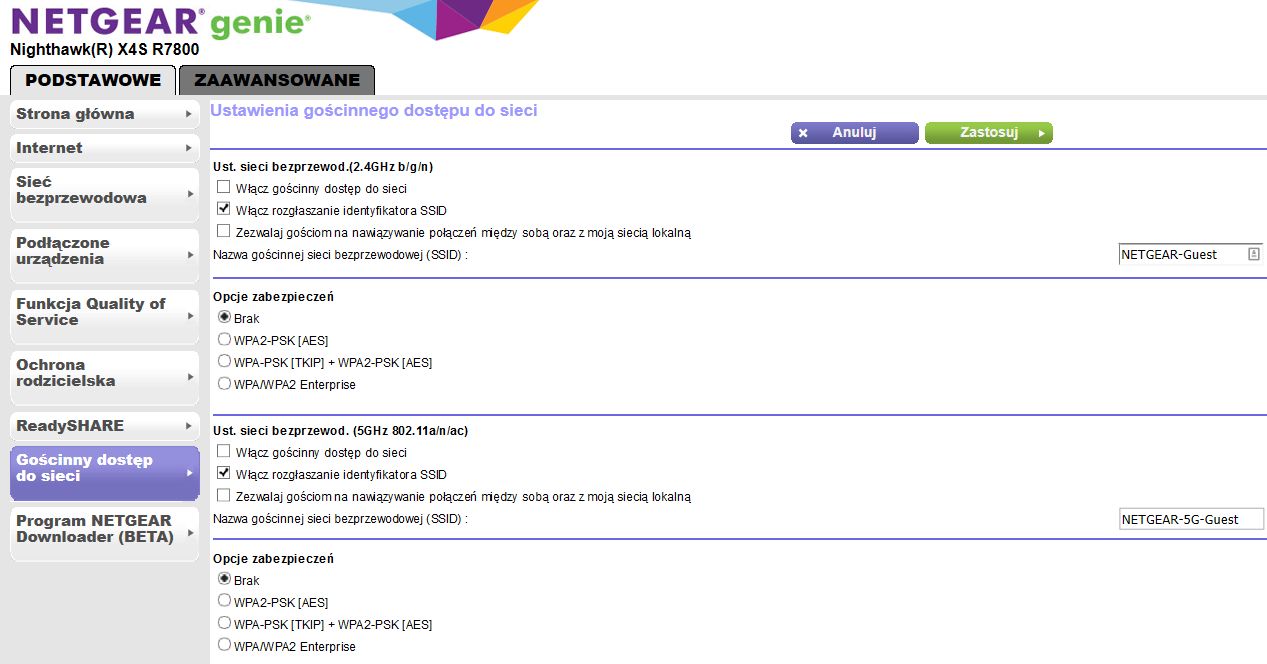Viewport: 1267px width, 664px height.
Task: Select WPA/WPA2 Enterprise for 2.4GHz network
Action: point(224,383)
